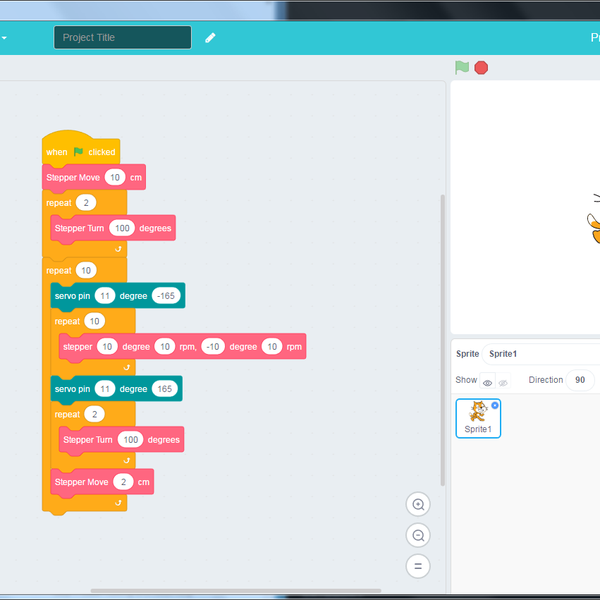Click the Project Title text field
The image size is (600, 600).
122,38
